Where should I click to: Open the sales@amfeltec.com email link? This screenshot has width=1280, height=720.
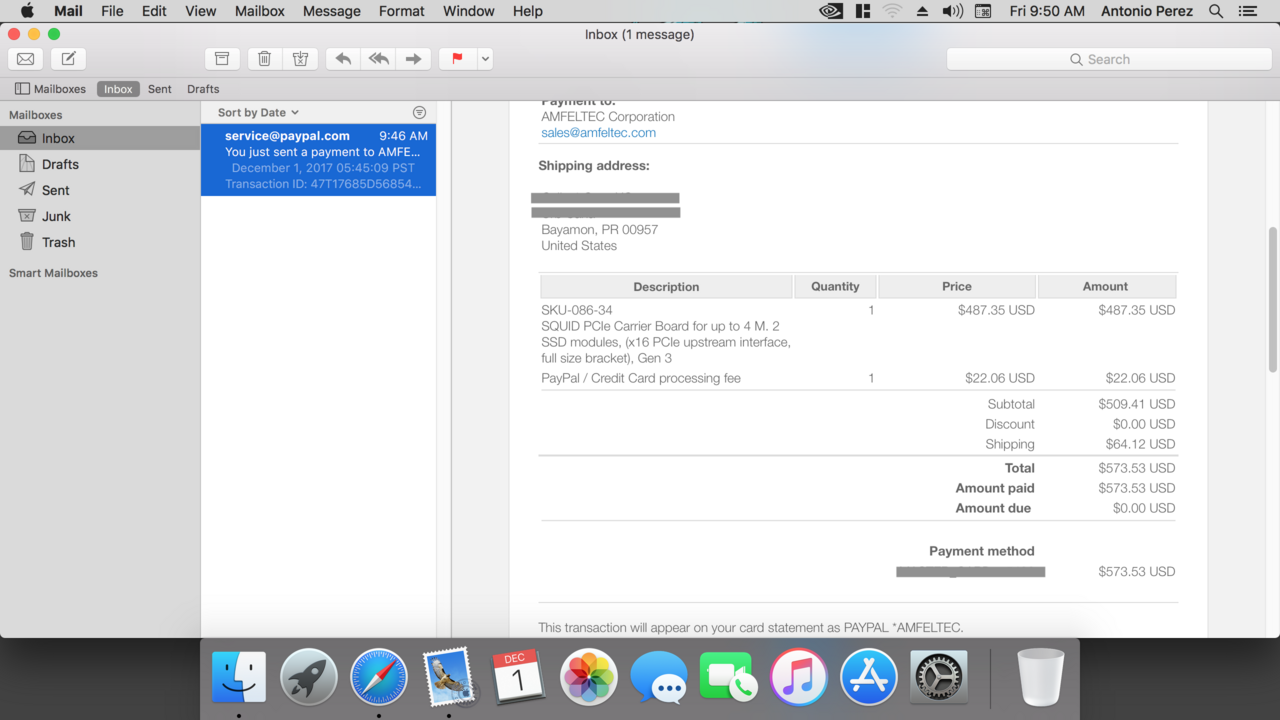[x=598, y=133]
